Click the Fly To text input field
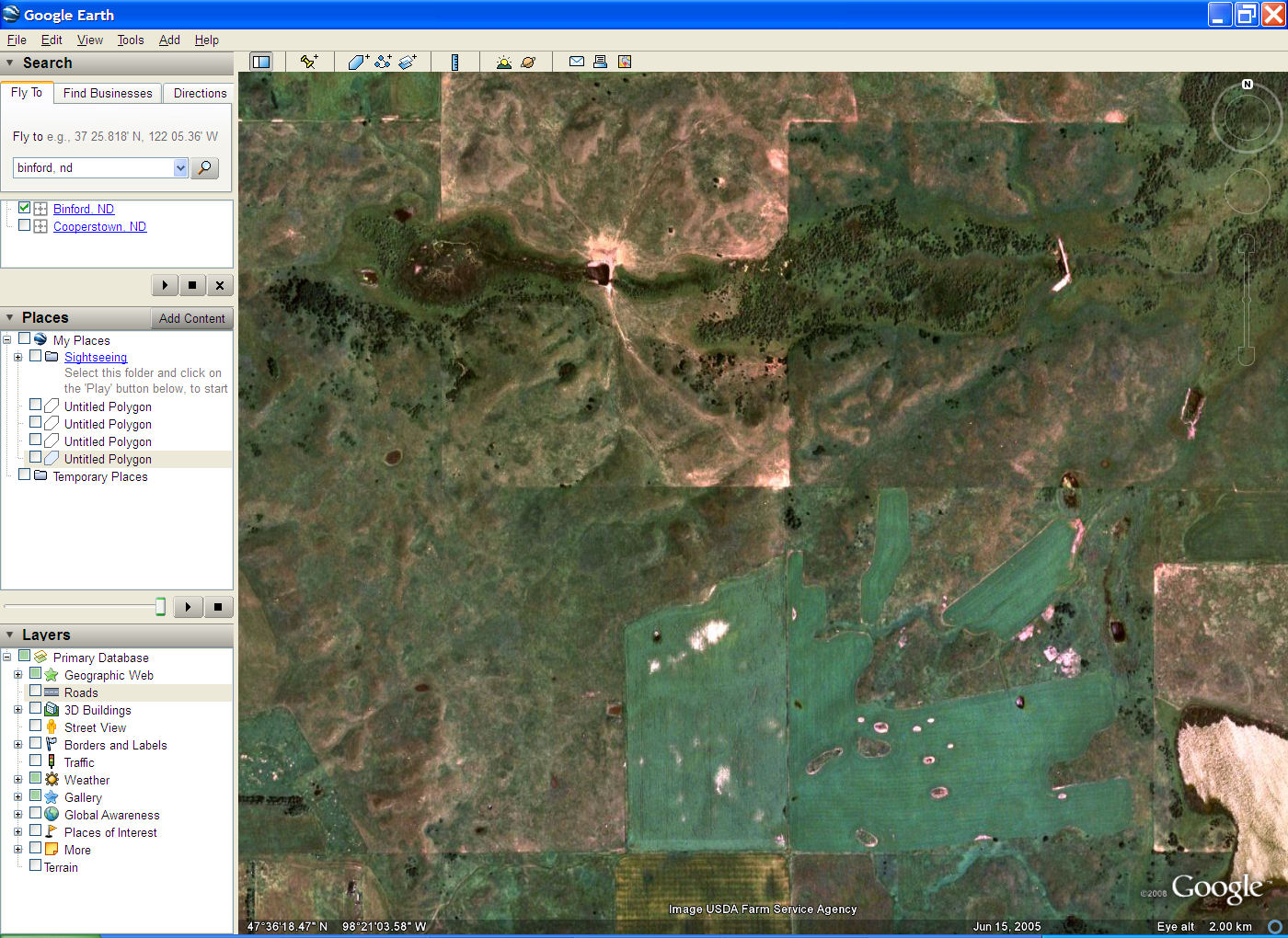1288x938 pixels. (93, 167)
